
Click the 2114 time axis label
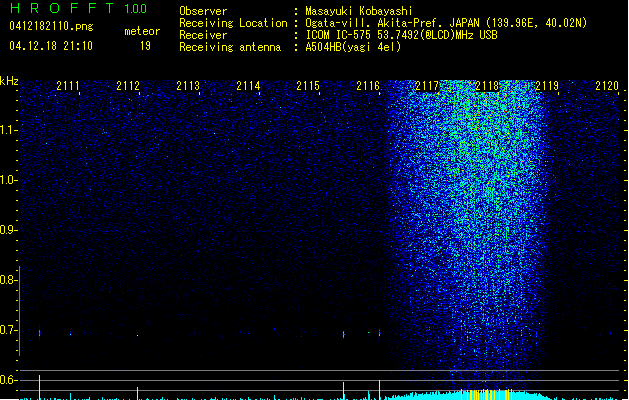pyautogui.click(x=248, y=86)
